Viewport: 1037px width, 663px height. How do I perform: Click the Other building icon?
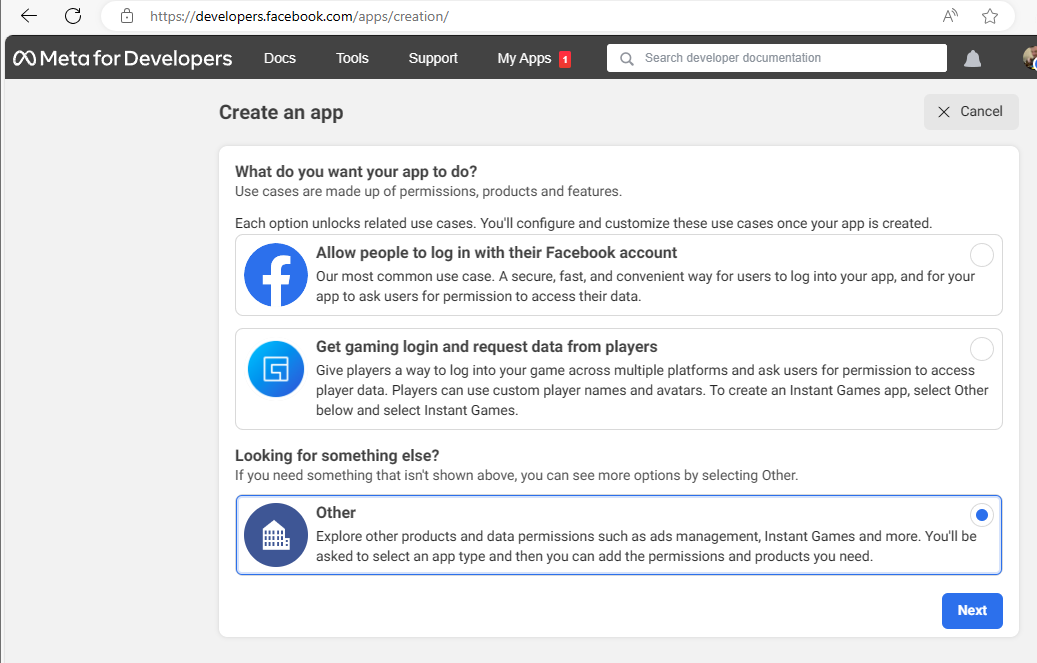click(276, 535)
